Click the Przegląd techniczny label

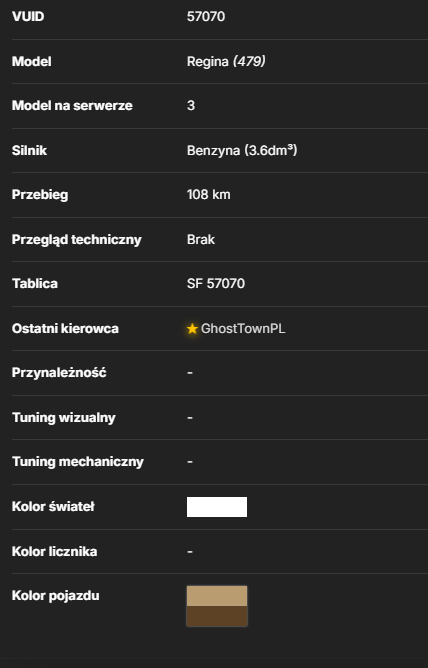pyautogui.click(x=77, y=239)
